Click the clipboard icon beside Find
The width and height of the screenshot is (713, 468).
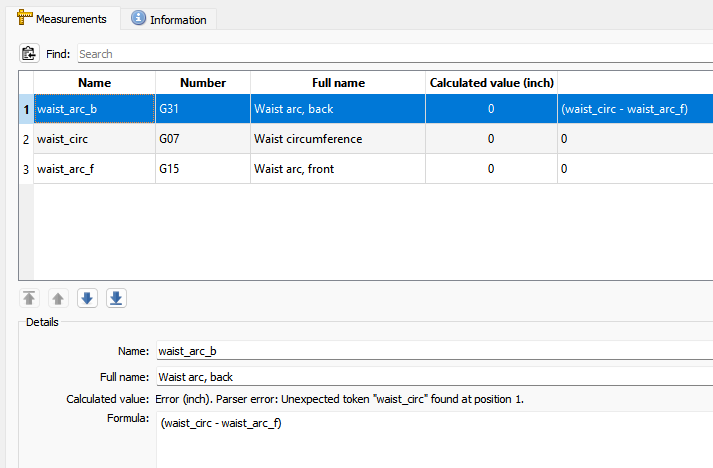28,54
